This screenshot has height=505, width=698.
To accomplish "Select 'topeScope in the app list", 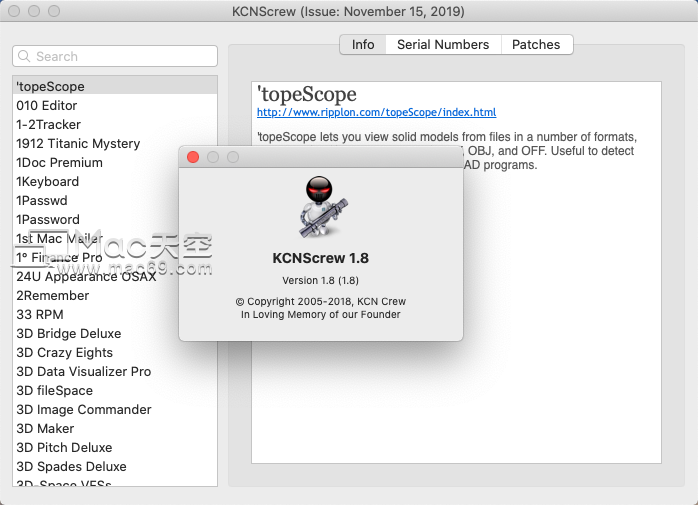I will tap(115, 86).
